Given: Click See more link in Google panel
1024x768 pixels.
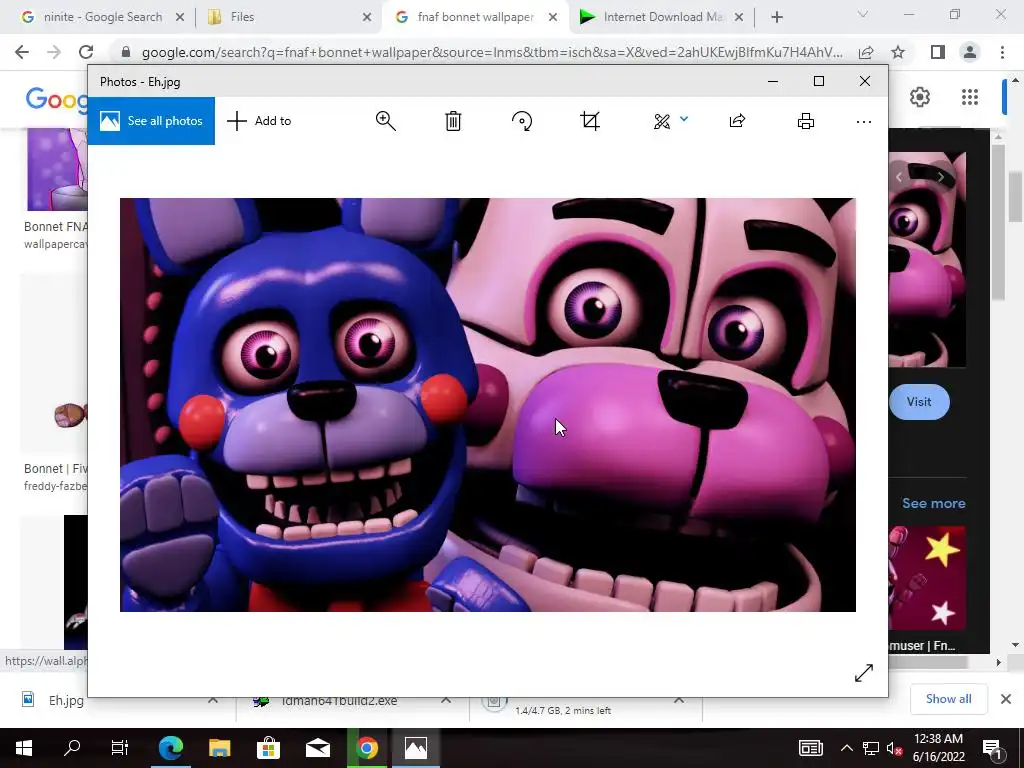Looking at the screenshot, I should 933,504.
